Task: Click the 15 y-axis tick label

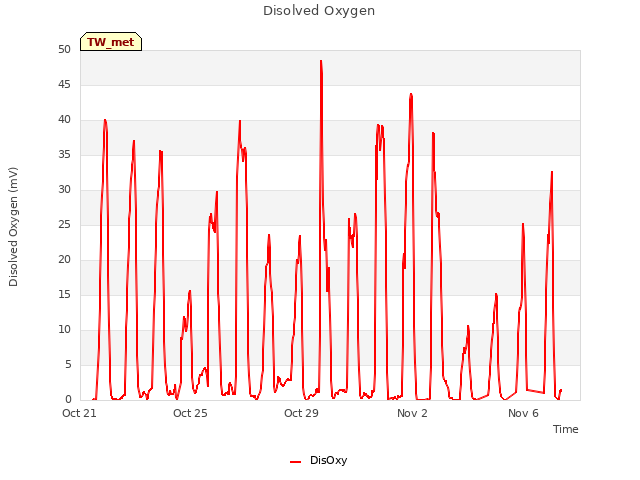Action: pyautogui.click(x=64, y=295)
